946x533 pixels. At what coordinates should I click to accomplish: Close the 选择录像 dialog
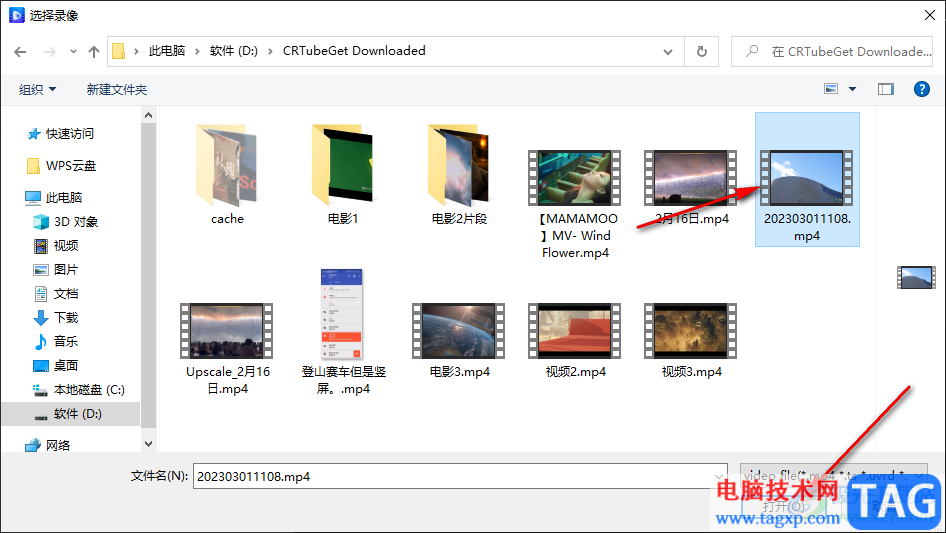(x=930, y=15)
